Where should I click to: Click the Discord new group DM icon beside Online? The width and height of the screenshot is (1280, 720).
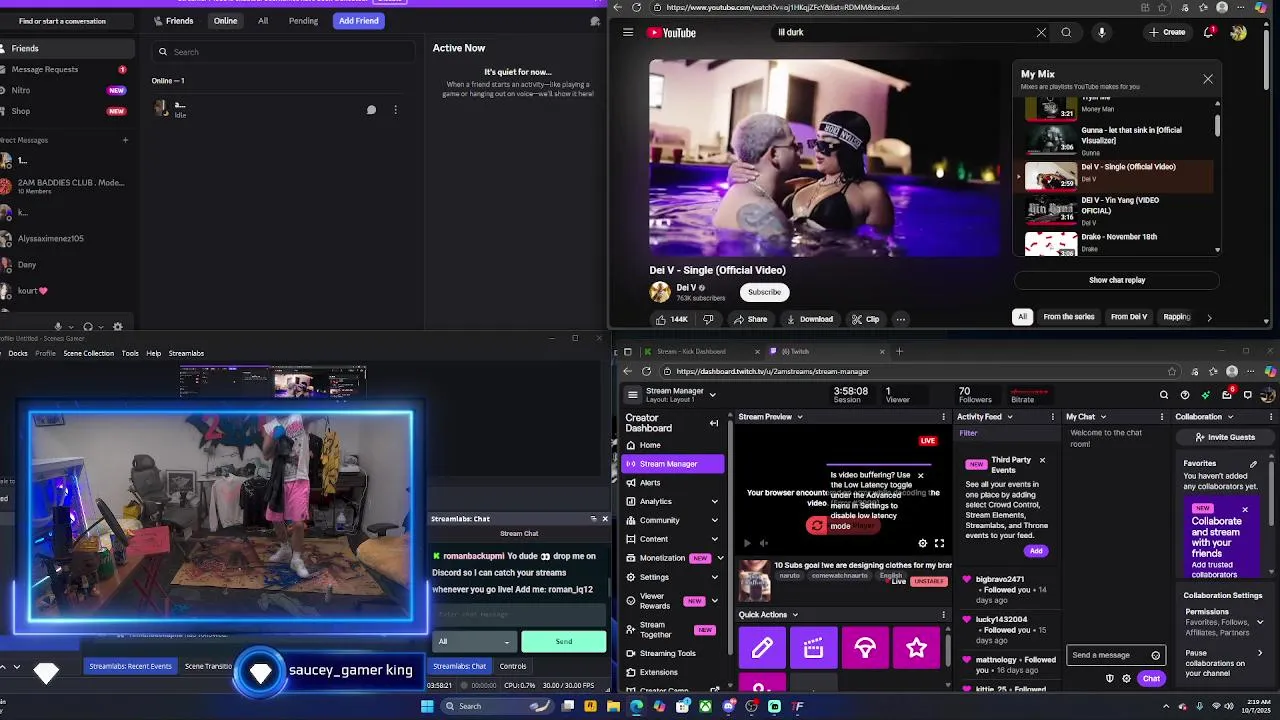pyautogui.click(x=596, y=21)
